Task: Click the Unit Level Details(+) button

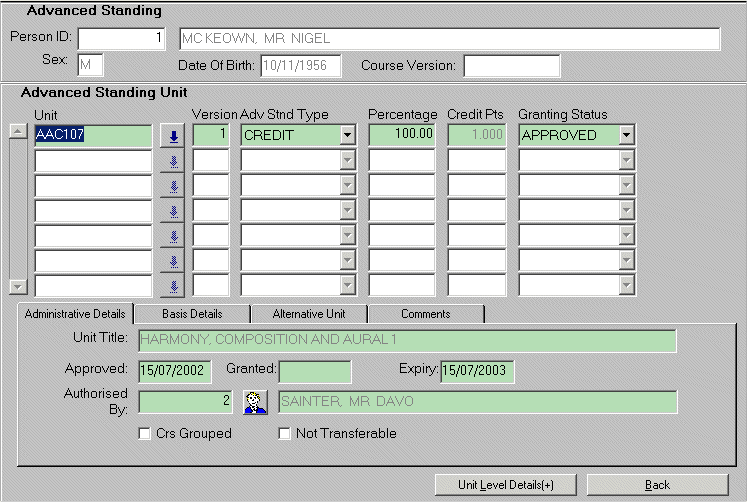Action: coord(506,485)
